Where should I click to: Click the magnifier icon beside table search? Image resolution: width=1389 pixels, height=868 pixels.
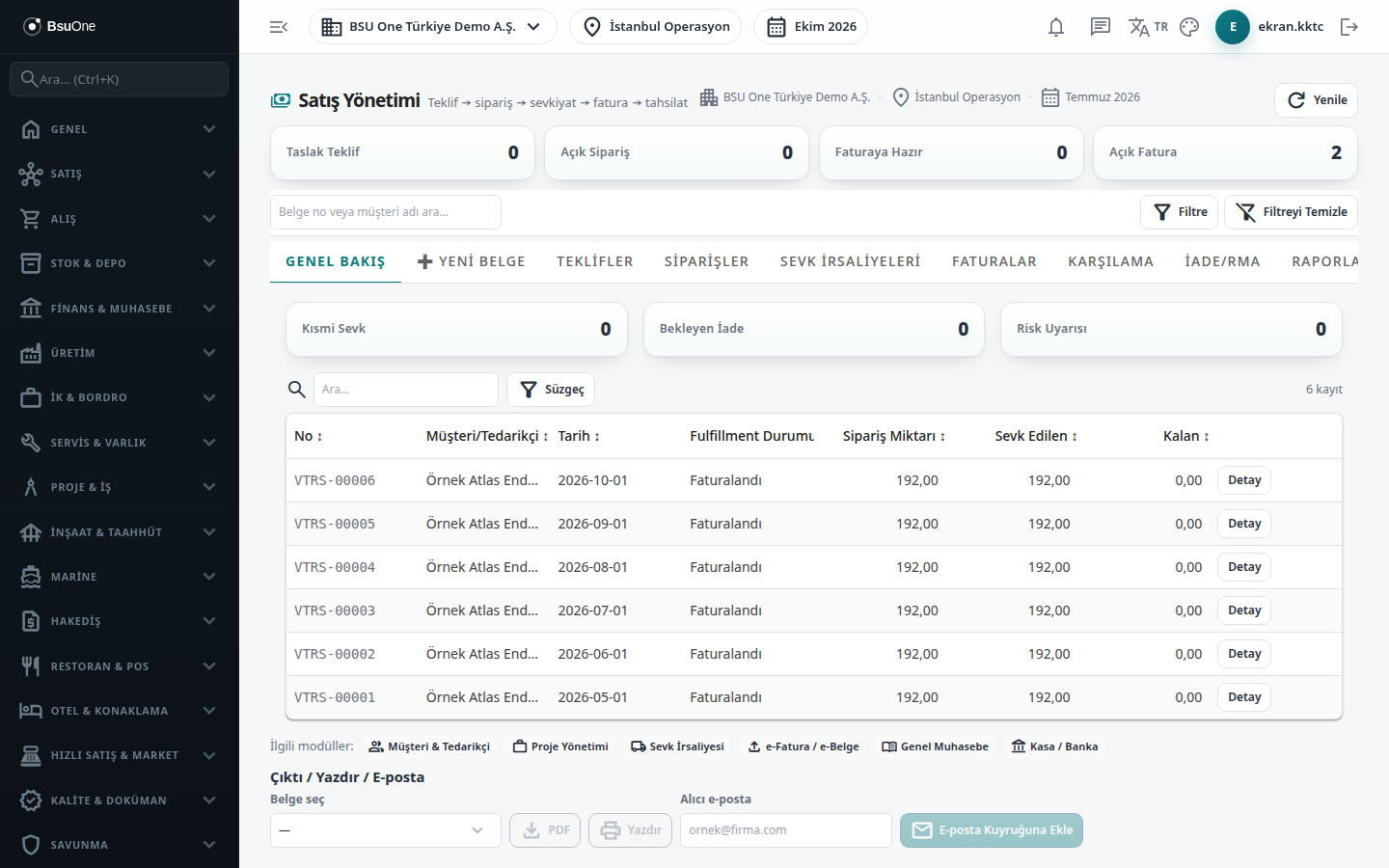coord(297,390)
